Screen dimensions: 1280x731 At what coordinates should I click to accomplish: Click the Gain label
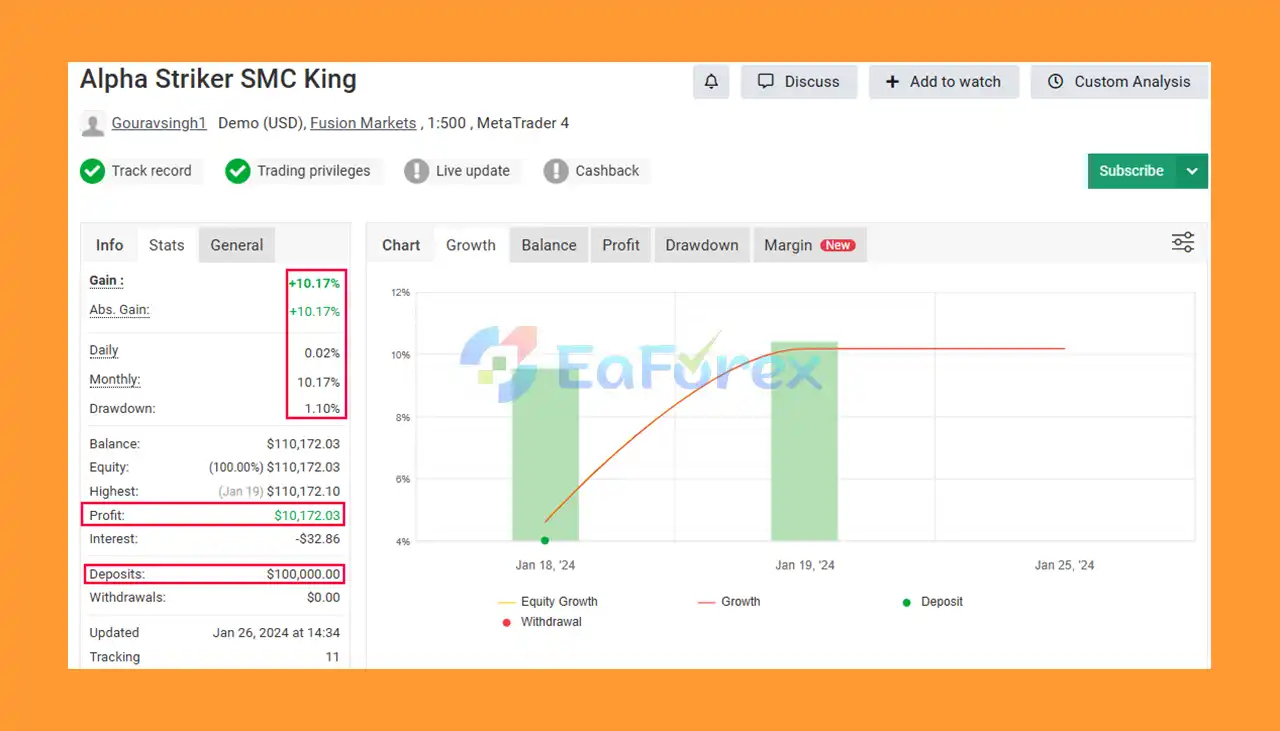pos(107,281)
